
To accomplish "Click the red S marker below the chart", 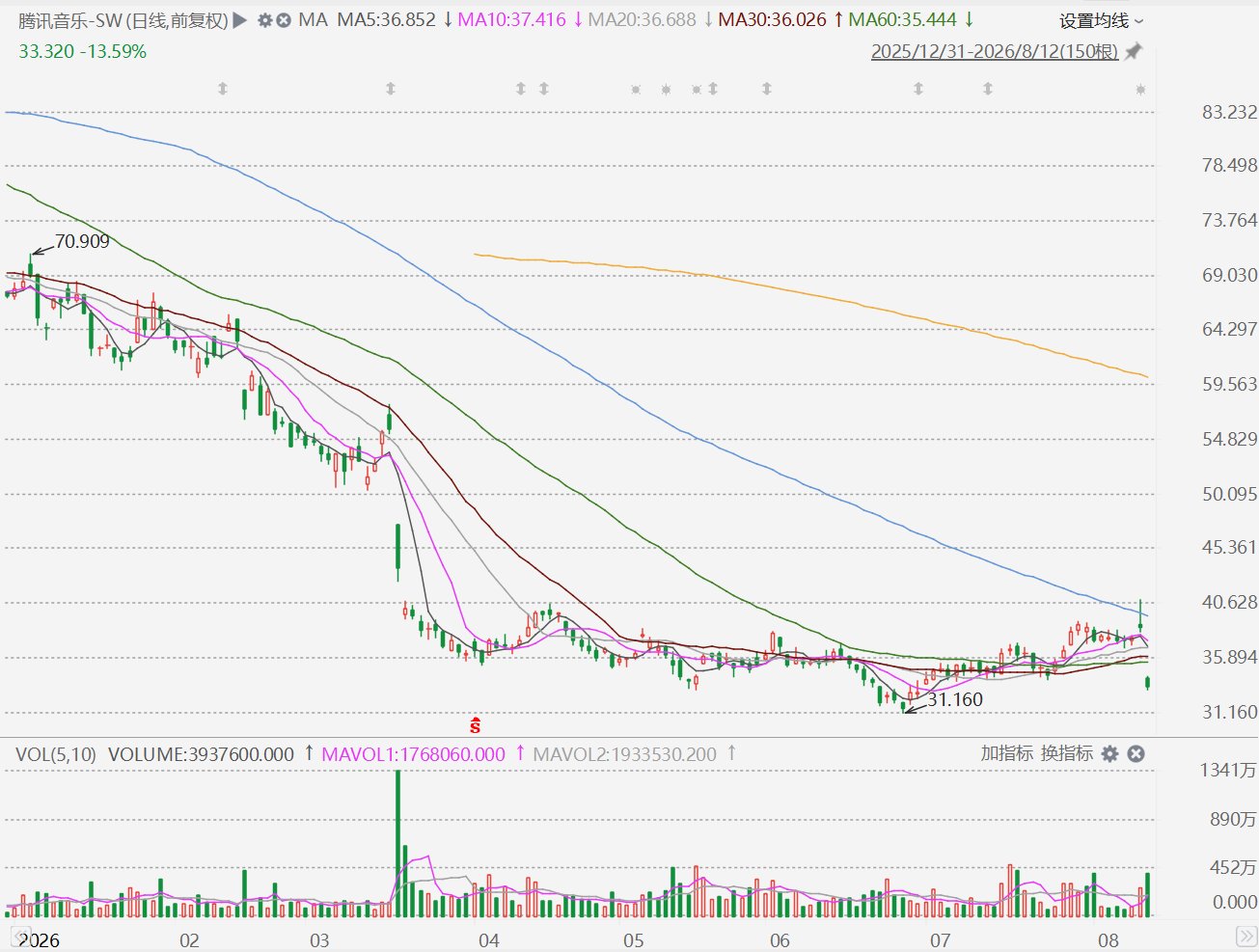I will coord(475,725).
